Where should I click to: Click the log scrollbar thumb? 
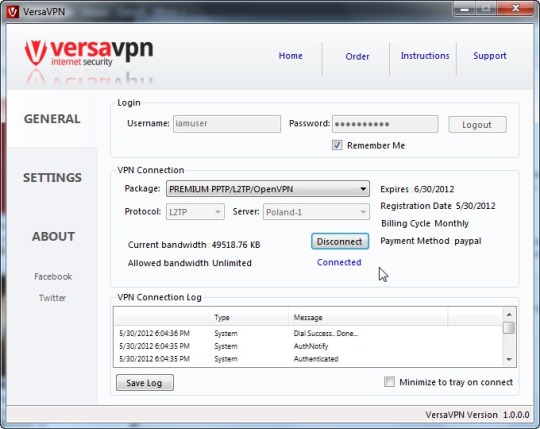(509, 328)
